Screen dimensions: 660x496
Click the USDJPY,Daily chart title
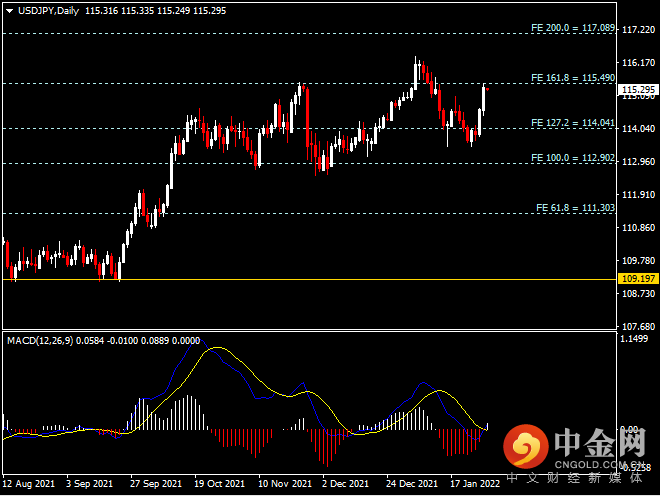point(48,11)
